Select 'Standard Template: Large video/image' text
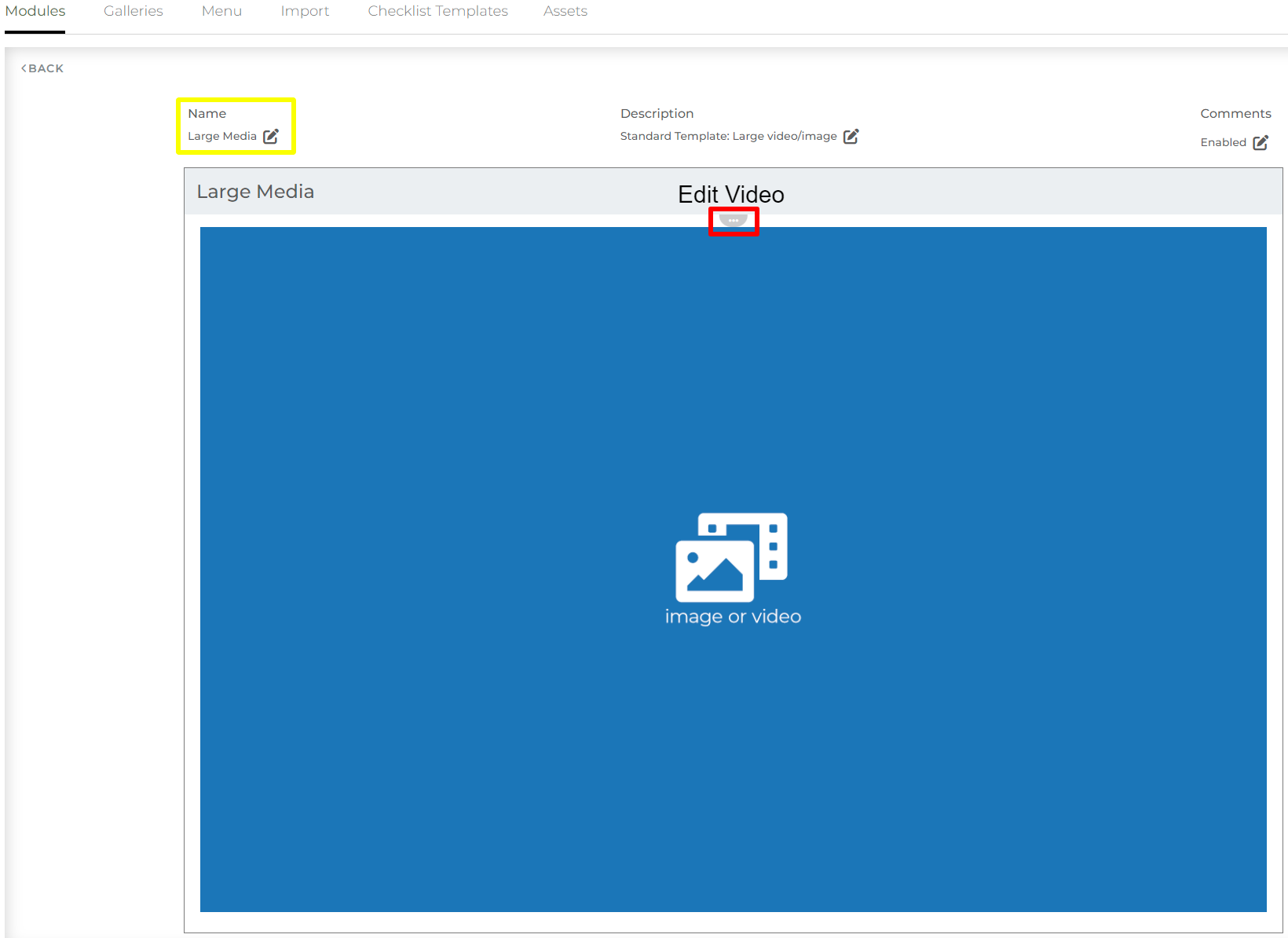 tap(728, 136)
